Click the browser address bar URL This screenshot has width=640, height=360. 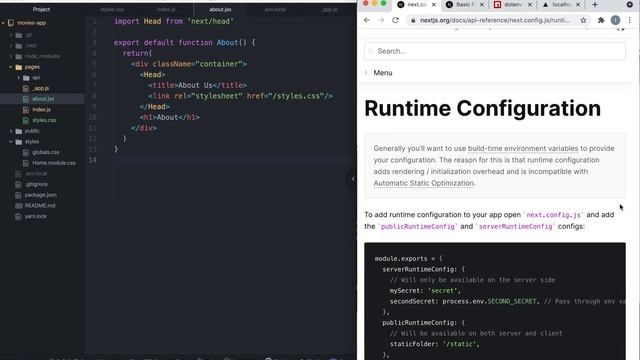[x=495, y=20]
